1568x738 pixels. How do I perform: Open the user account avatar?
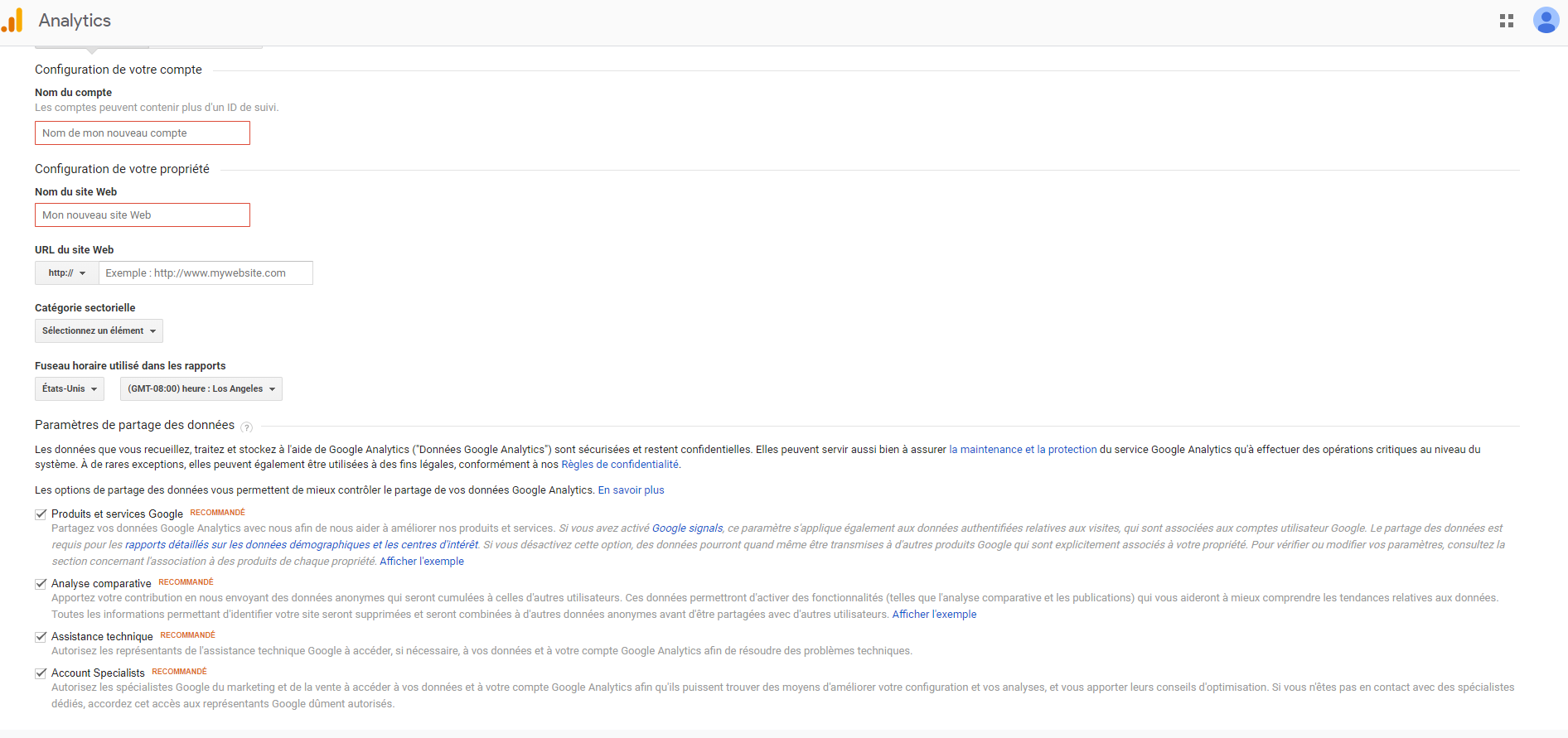point(1546,20)
